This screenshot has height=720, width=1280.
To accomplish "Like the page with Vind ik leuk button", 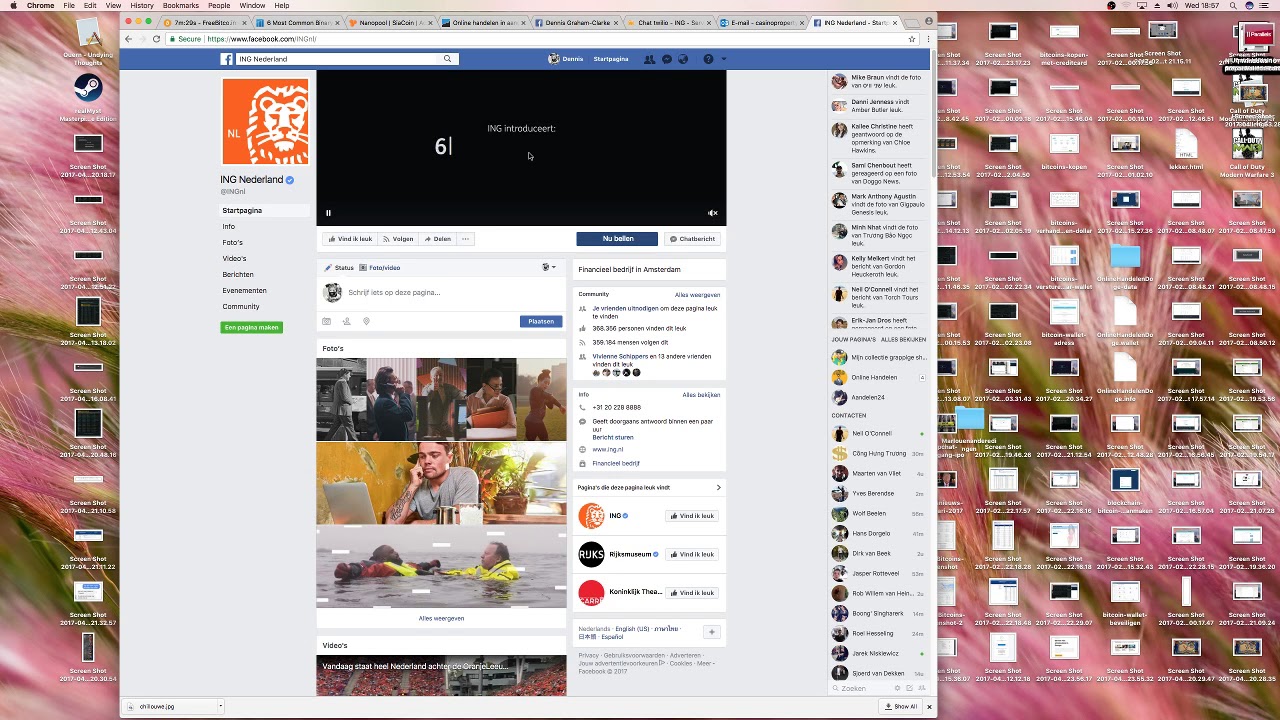I will [349, 239].
